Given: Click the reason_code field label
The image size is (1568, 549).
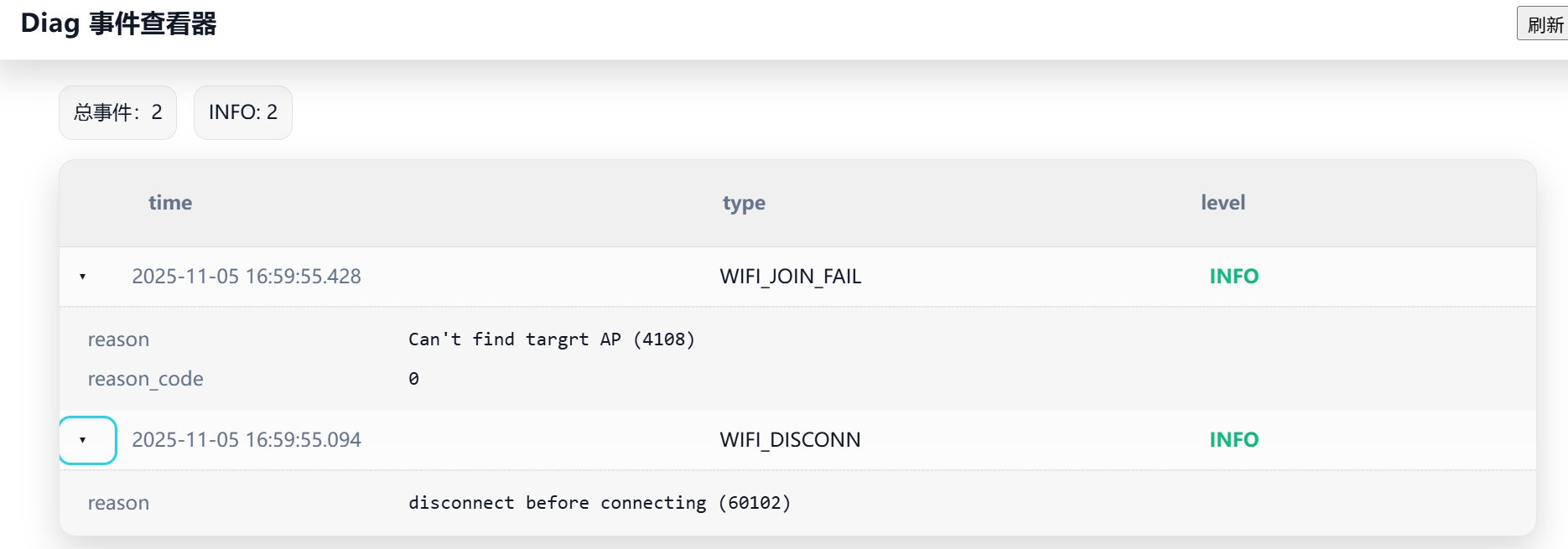Looking at the screenshot, I should coord(145,379).
